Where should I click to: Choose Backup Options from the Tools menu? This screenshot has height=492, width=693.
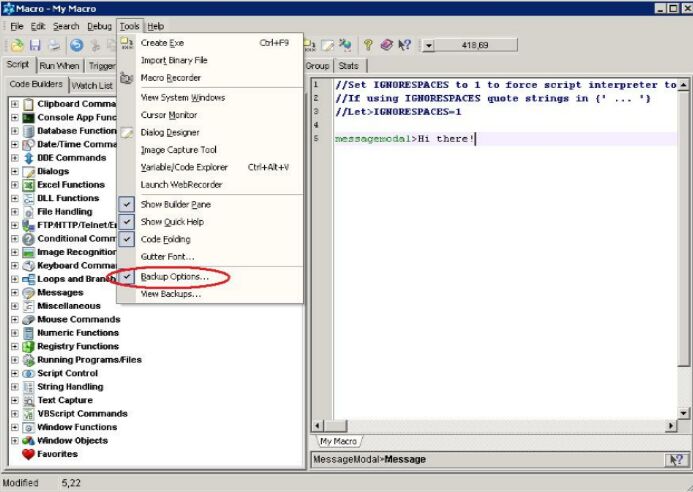click(174, 276)
